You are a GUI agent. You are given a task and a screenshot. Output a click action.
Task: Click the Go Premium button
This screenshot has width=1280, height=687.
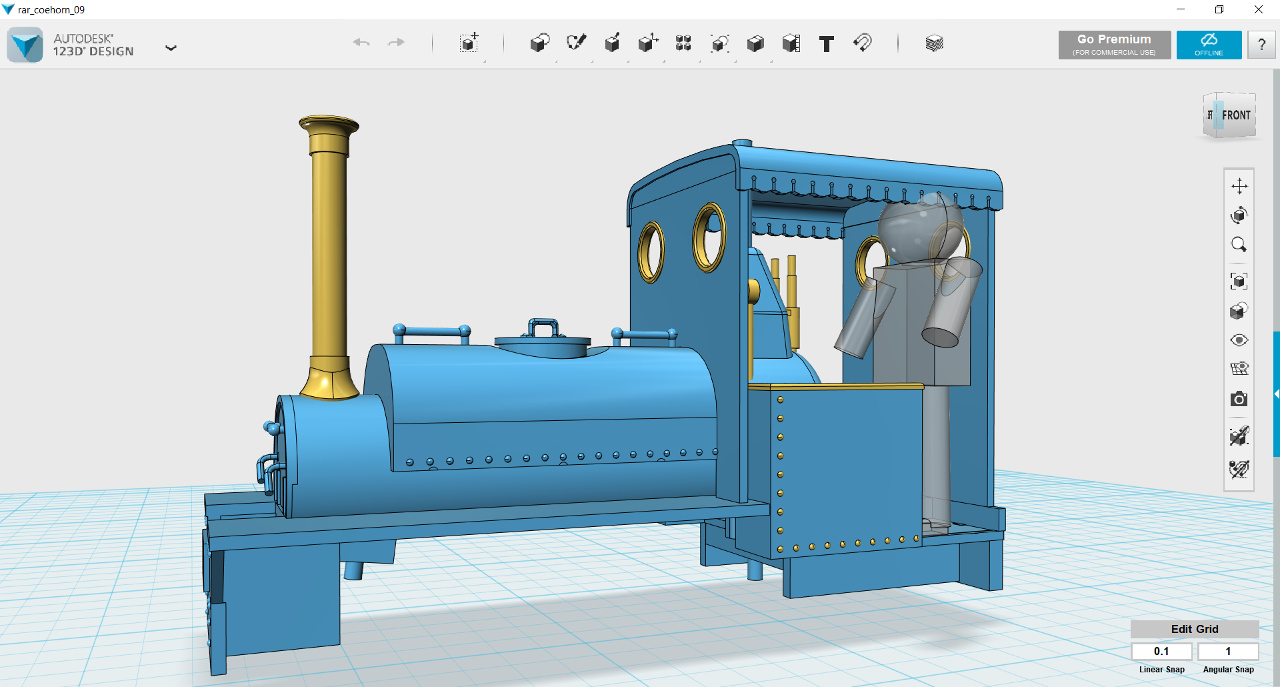click(x=1115, y=45)
